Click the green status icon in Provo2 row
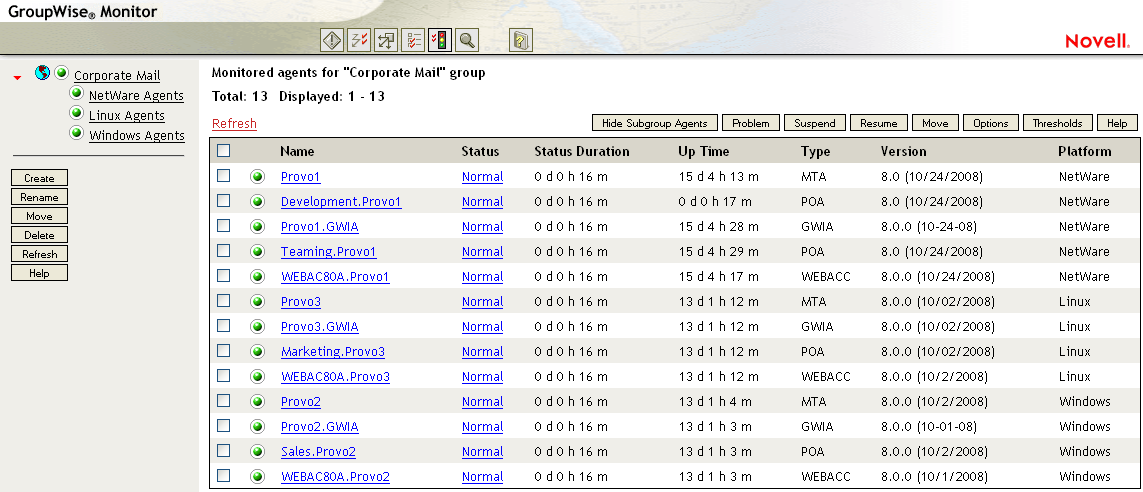Image resolution: width=1143 pixels, height=492 pixels. point(257,402)
